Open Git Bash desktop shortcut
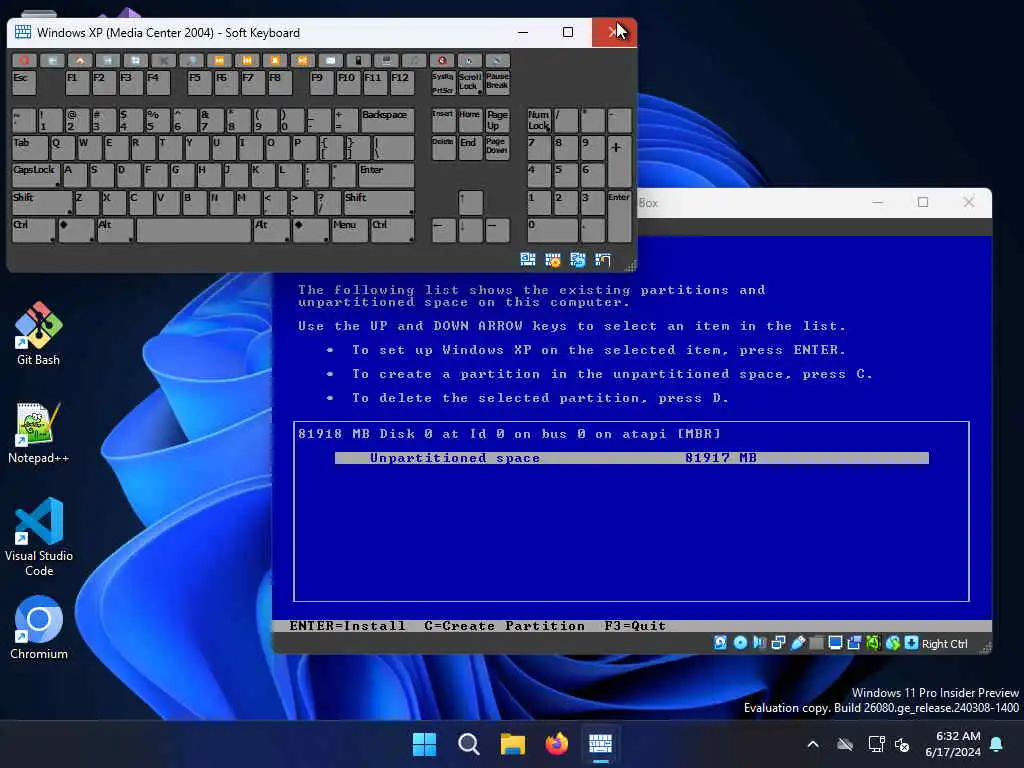Screen dimensions: 1024x768 39,334
